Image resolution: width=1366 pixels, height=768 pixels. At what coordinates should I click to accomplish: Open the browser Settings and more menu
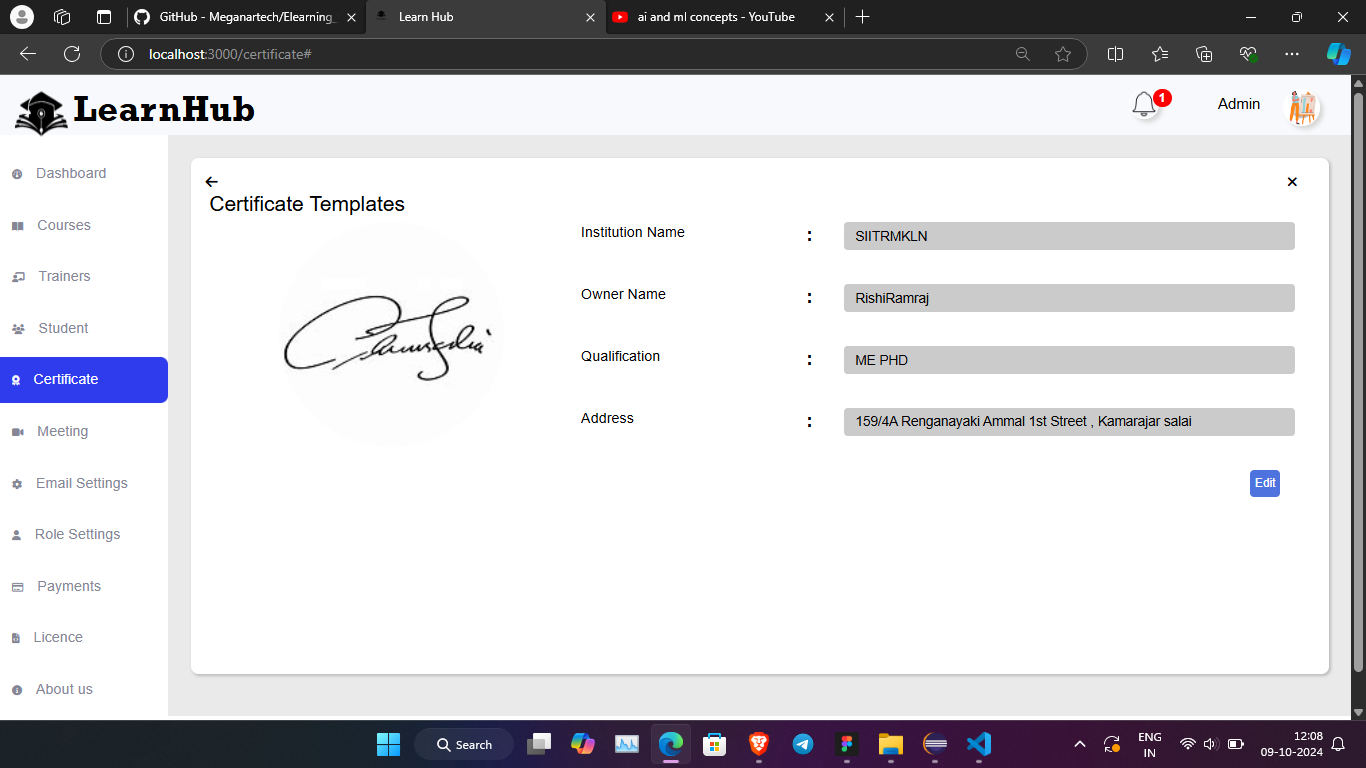click(1292, 54)
